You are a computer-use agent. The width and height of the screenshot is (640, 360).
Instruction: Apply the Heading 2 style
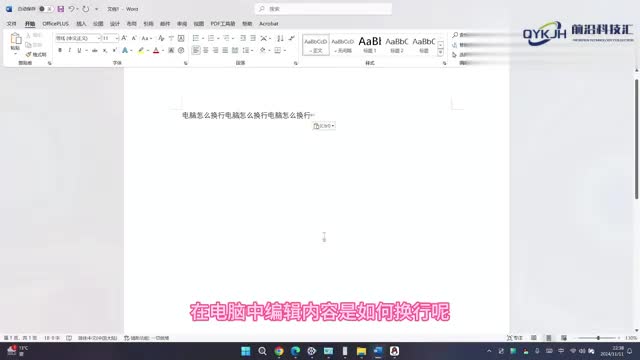tap(396, 45)
